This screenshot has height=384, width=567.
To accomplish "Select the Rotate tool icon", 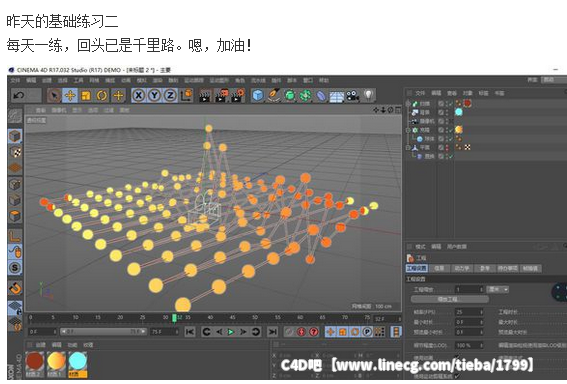I will click(x=102, y=96).
